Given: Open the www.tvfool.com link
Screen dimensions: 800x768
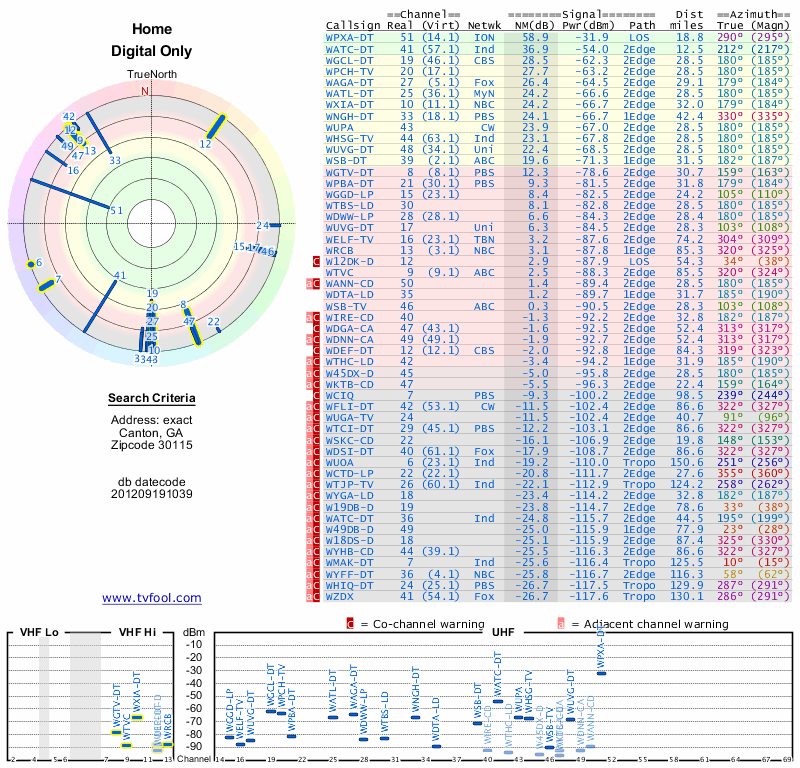Looking at the screenshot, I should pyautogui.click(x=152, y=598).
